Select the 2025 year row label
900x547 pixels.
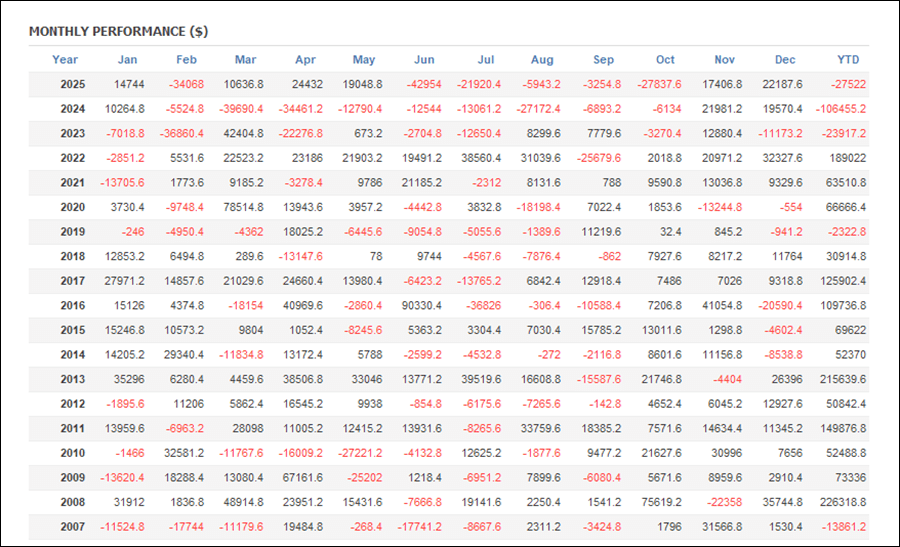(73, 85)
